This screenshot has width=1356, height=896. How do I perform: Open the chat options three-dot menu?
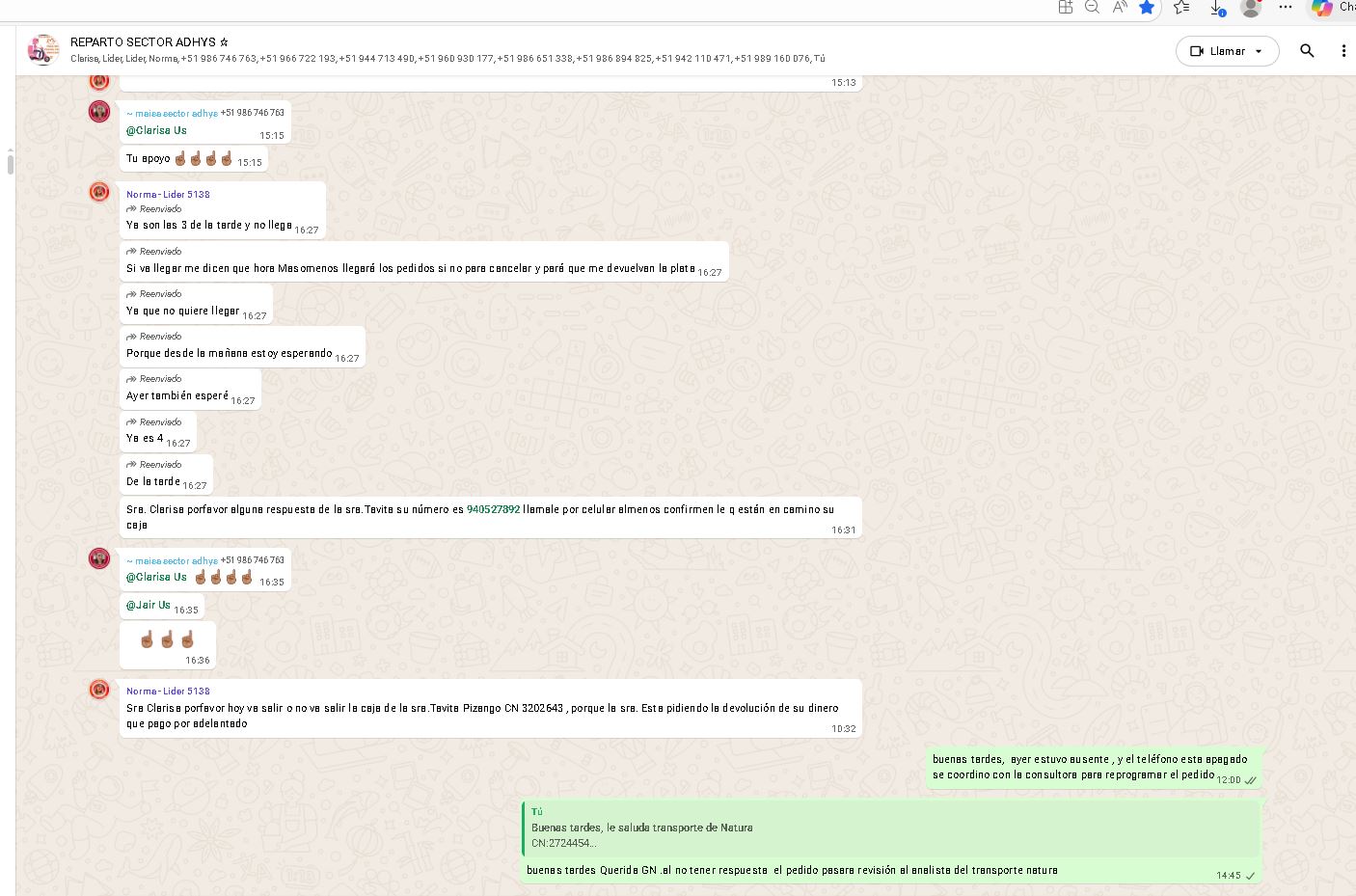pyautogui.click(x=1343, y=51)
